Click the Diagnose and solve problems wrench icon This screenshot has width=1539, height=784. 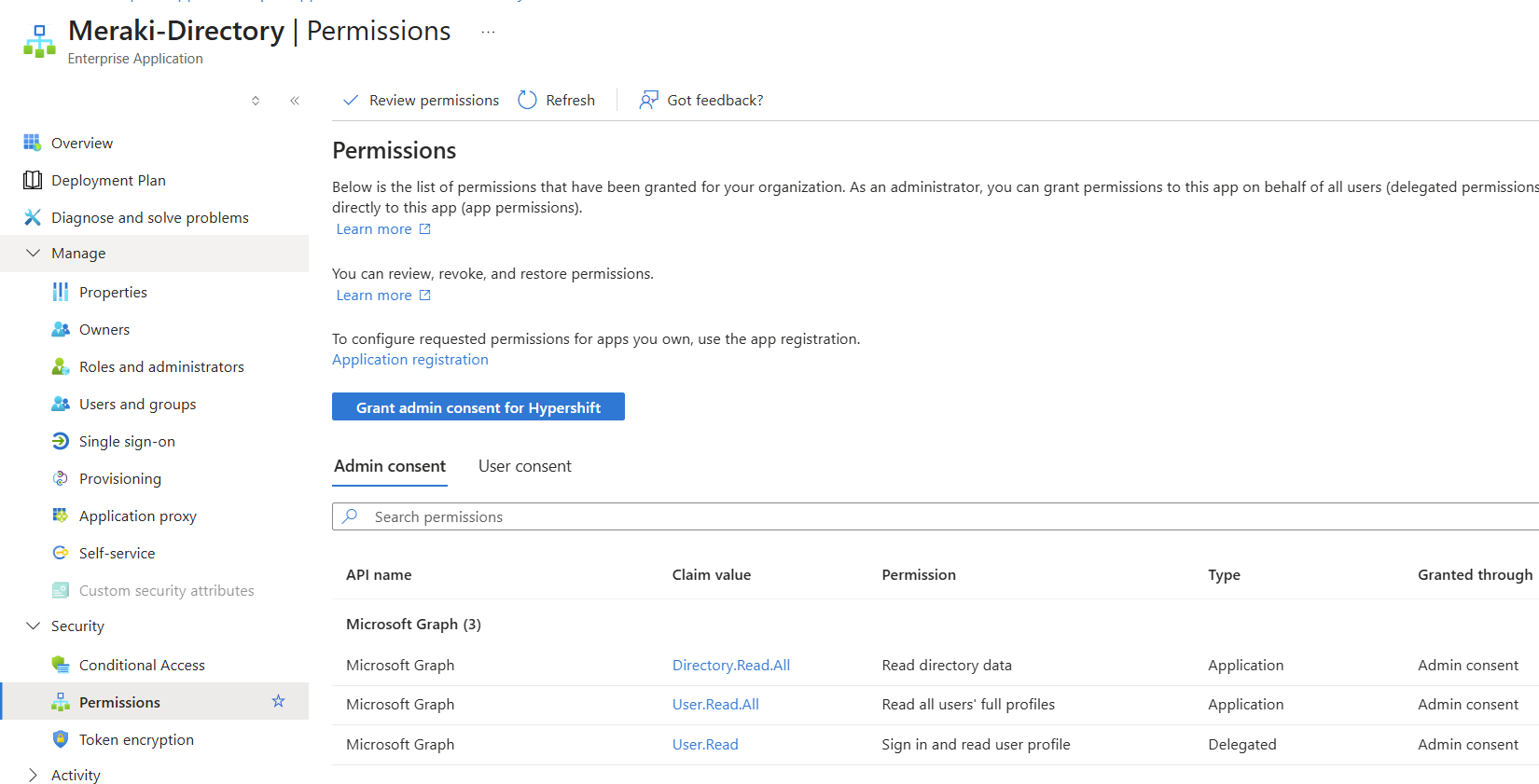tap(33, 217)
